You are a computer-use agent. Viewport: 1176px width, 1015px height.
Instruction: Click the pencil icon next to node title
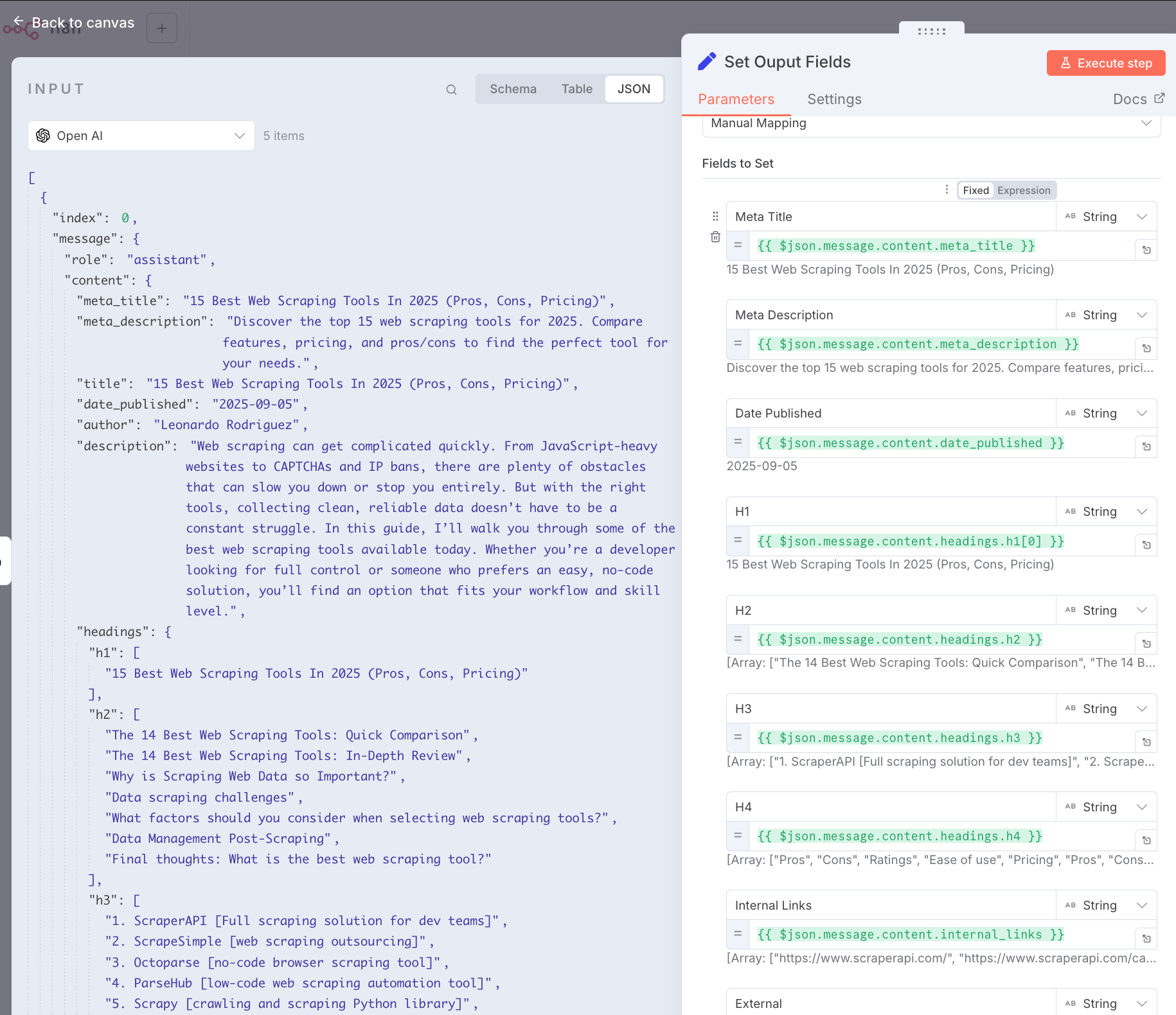coord(707,62)
